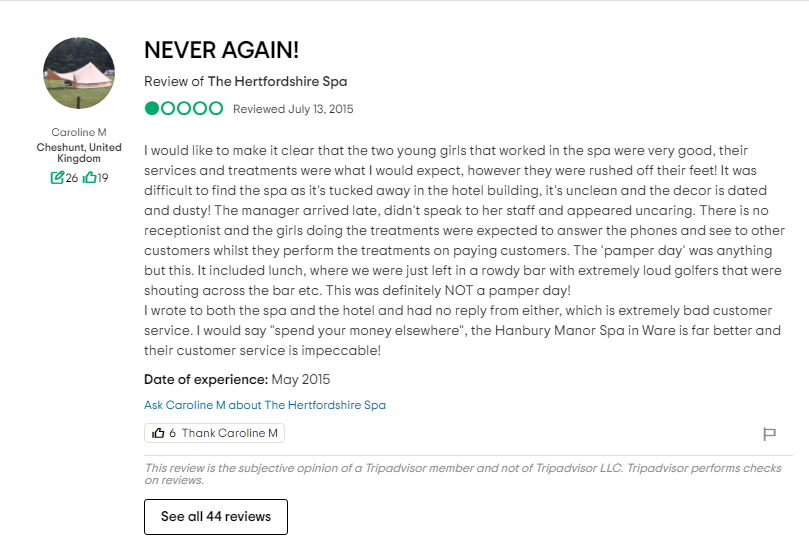Click the Caroline M username
This screenshot has height=555, width=809.
[x=79, y=132]
